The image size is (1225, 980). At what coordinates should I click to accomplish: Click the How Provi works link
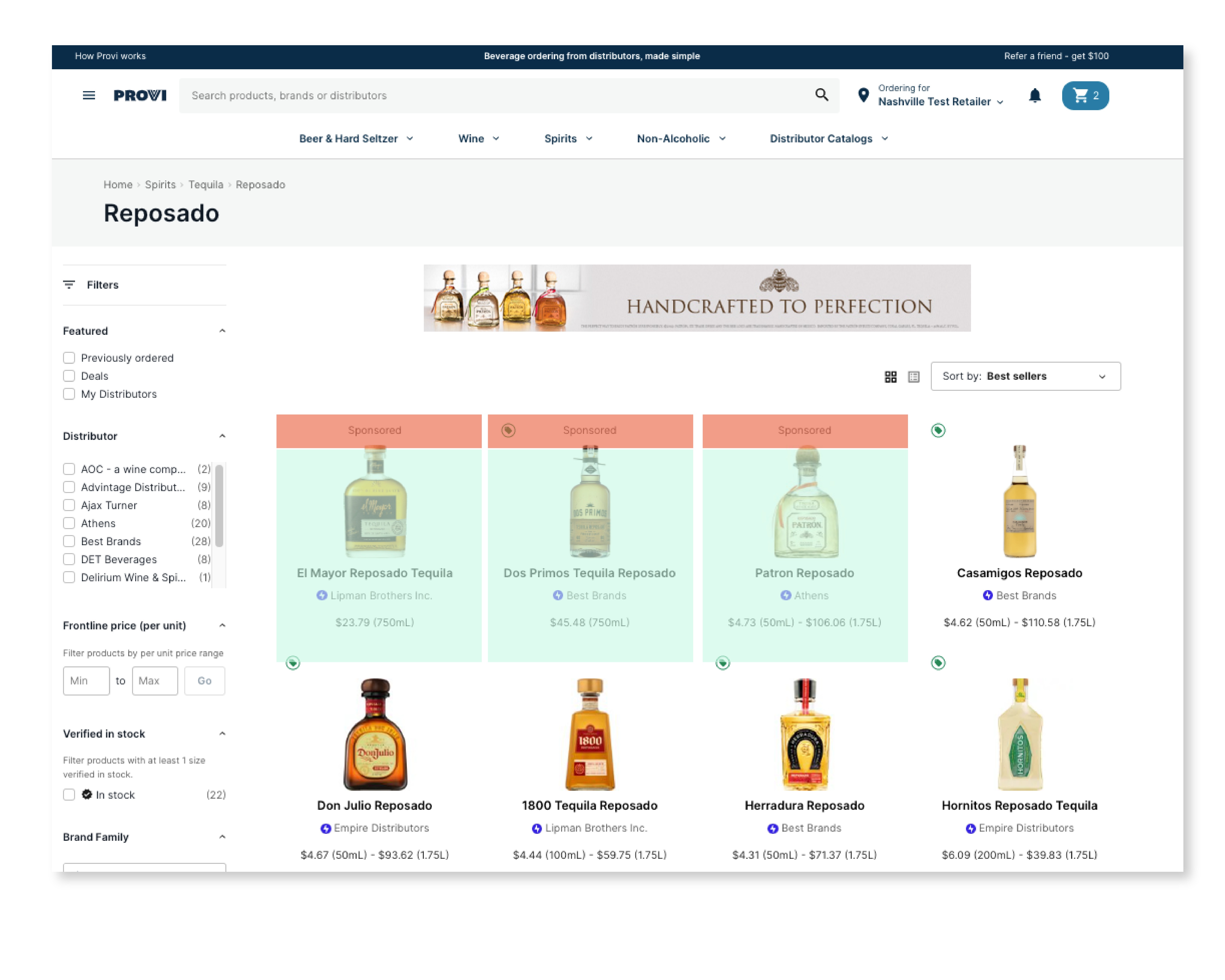(110, 56)
